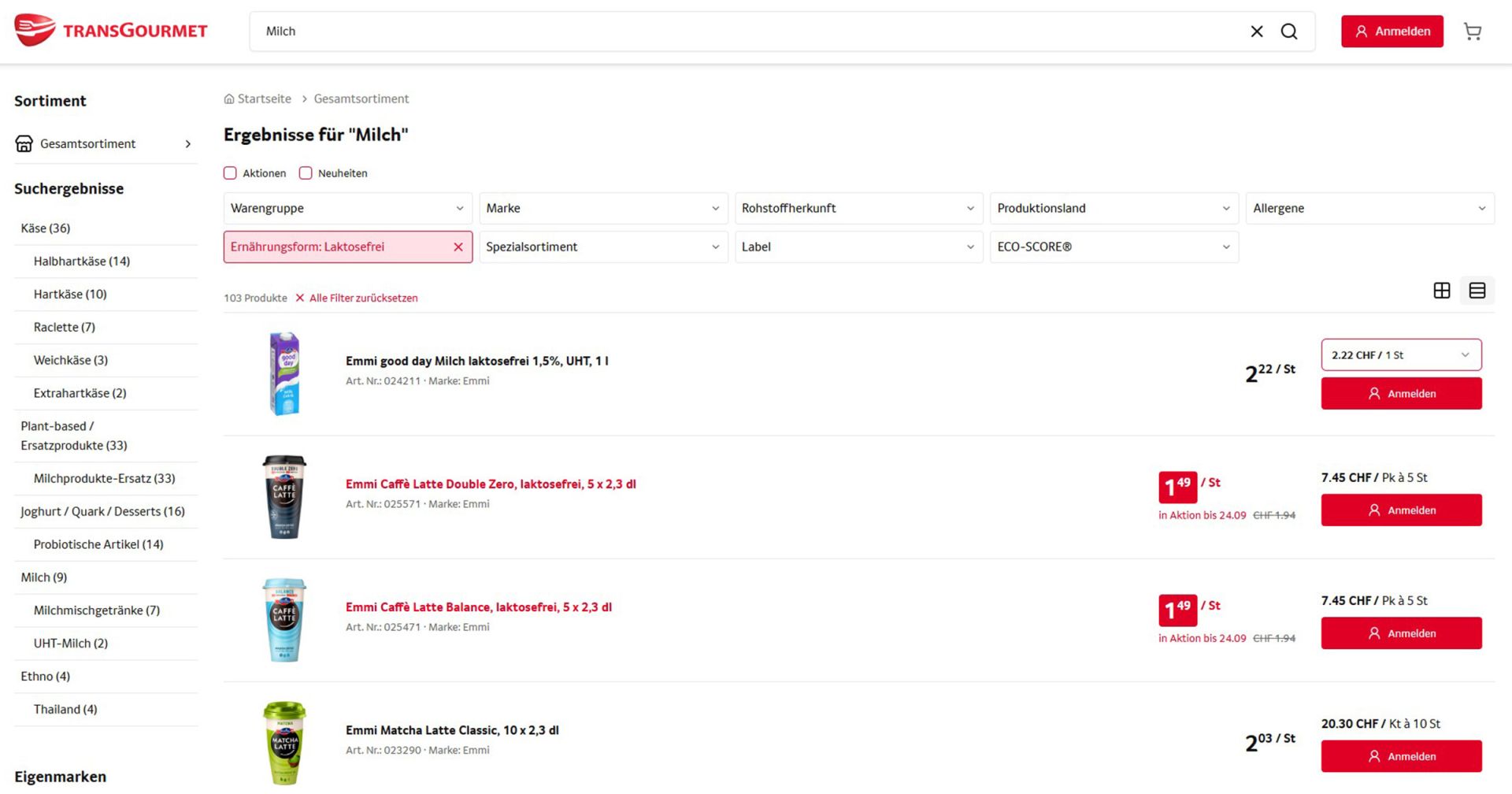
Task: Open the Produktionsland dropdown
Action: point(1114,209)
